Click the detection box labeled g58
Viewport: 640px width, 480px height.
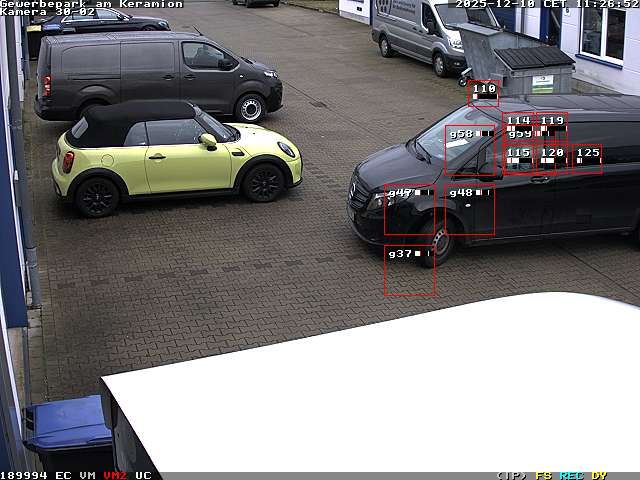[470, 150]
